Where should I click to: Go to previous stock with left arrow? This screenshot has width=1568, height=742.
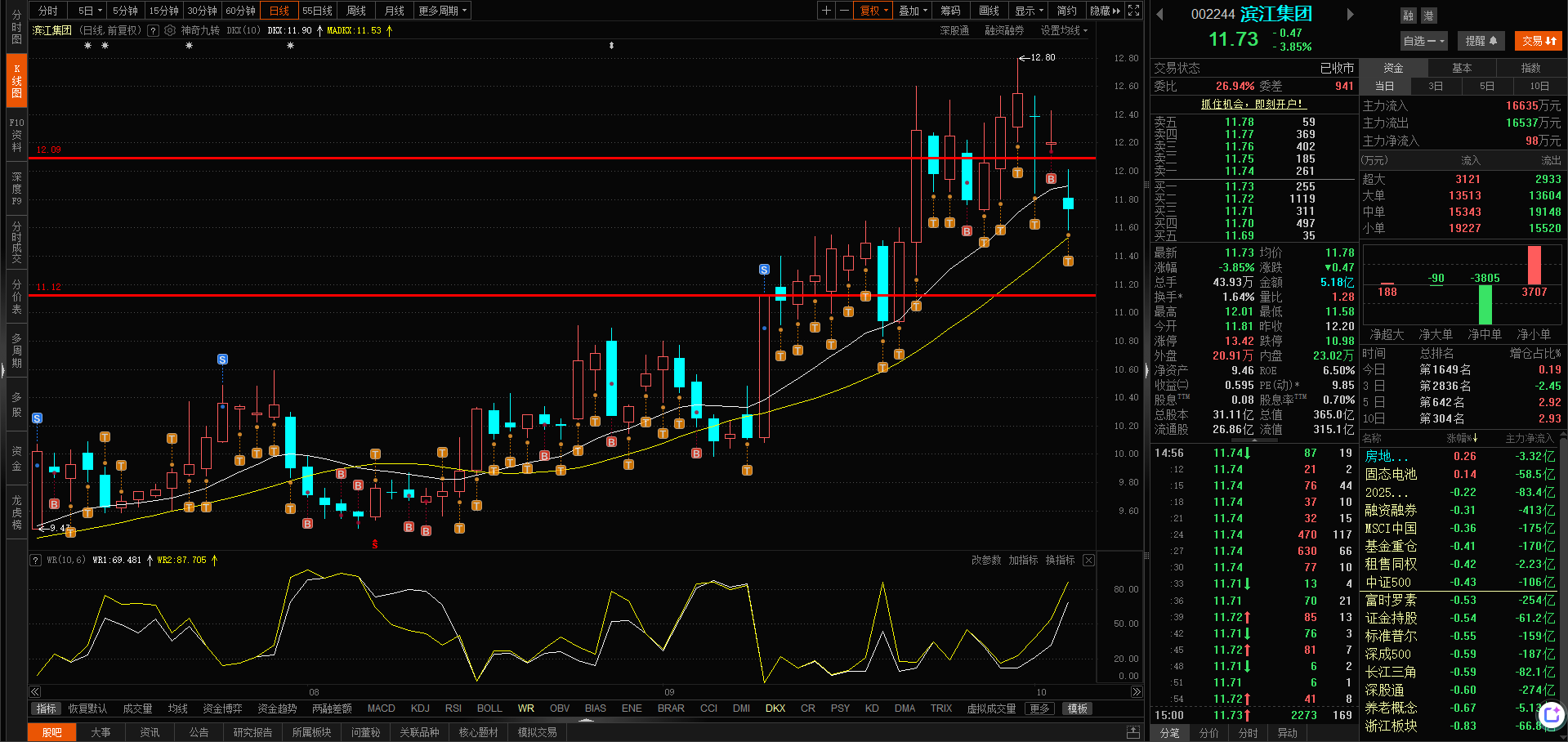click(1159, 14)
